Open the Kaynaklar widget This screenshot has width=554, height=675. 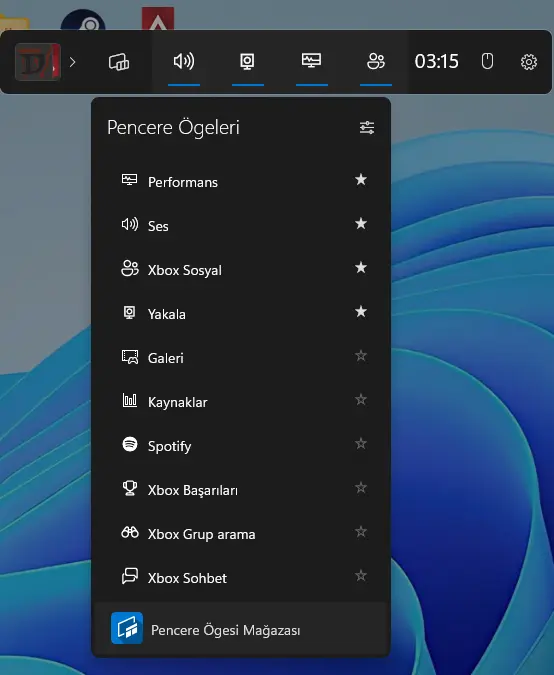(x=242, y=401)
